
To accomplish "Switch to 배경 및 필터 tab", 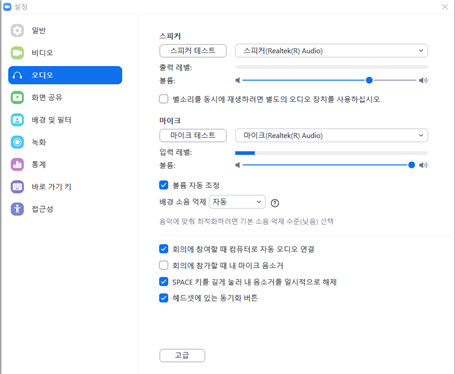I will [x=65, y=120].
